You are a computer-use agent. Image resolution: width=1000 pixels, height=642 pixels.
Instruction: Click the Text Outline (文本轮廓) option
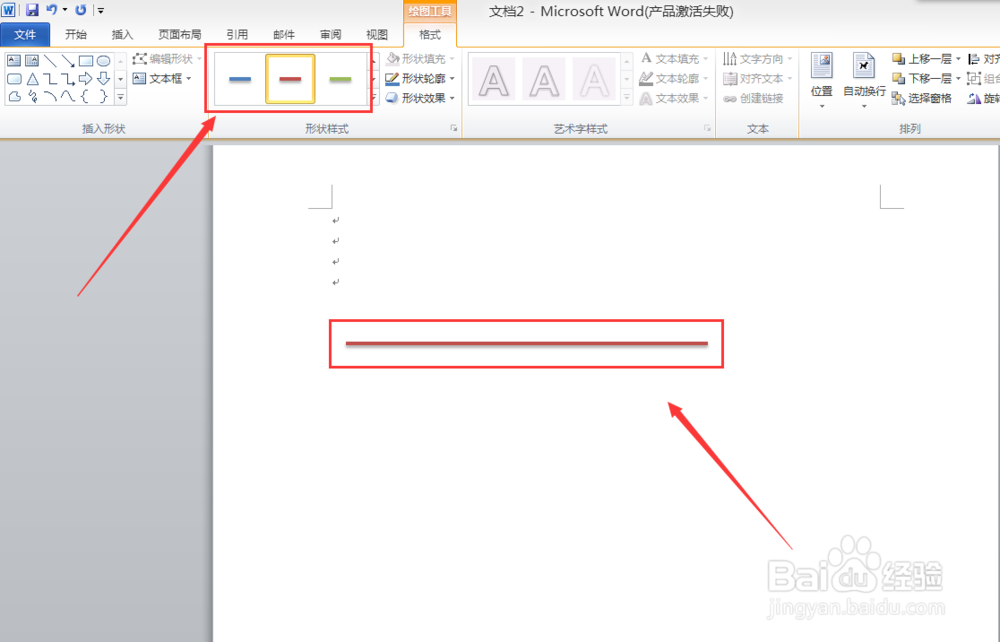(x=673, y=78)
